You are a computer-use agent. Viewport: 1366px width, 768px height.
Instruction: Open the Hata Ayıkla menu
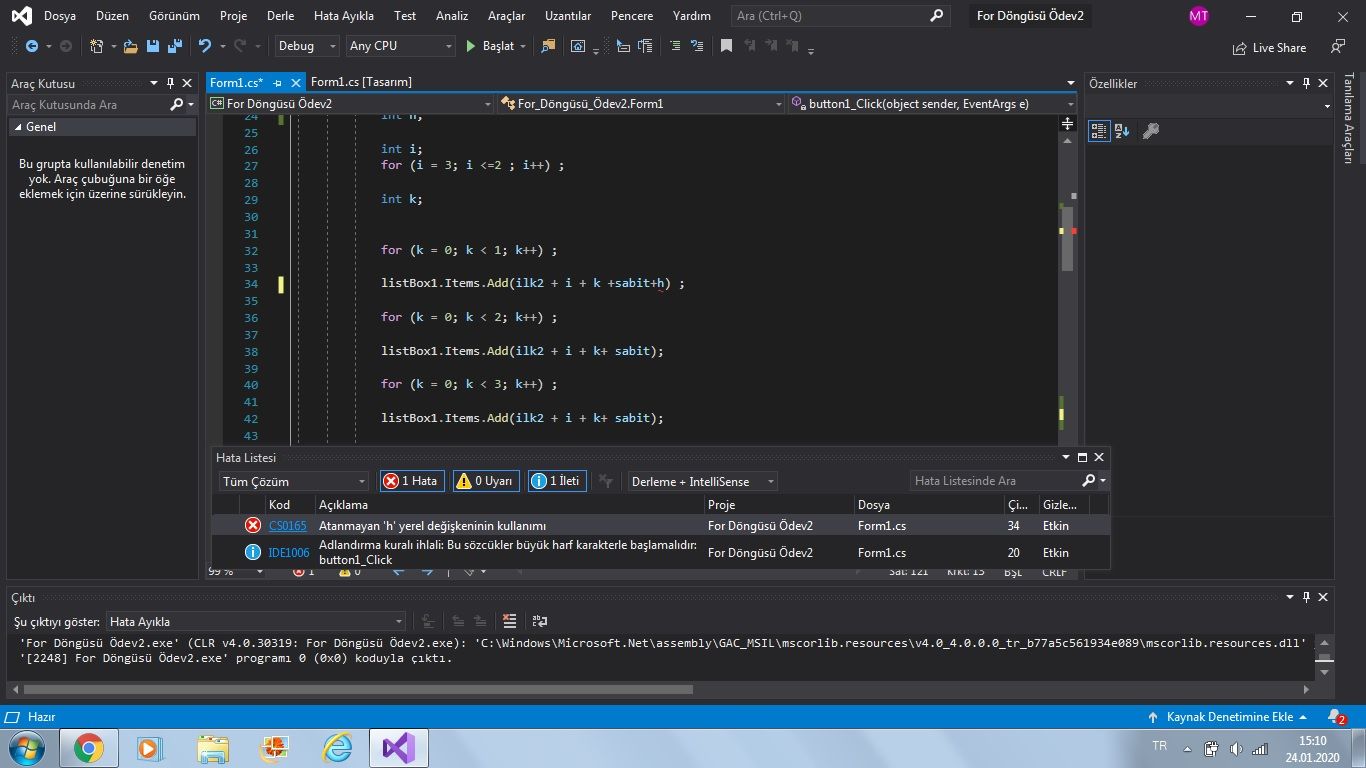tap(343, 16)
